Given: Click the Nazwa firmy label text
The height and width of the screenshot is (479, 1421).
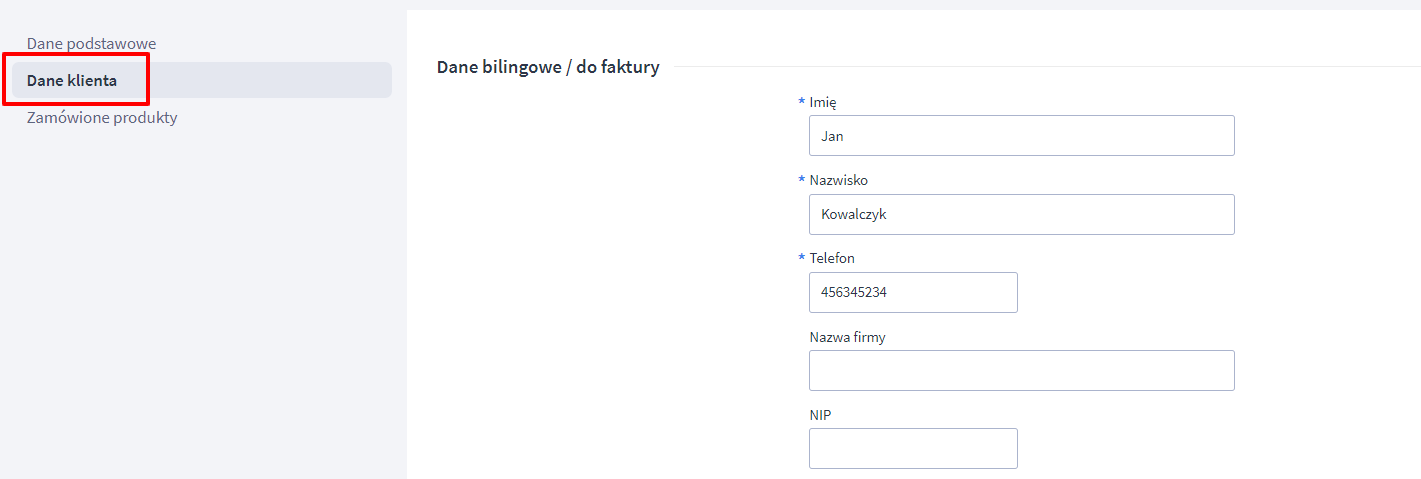Looking at the screenshot, I should pos(847,337).
